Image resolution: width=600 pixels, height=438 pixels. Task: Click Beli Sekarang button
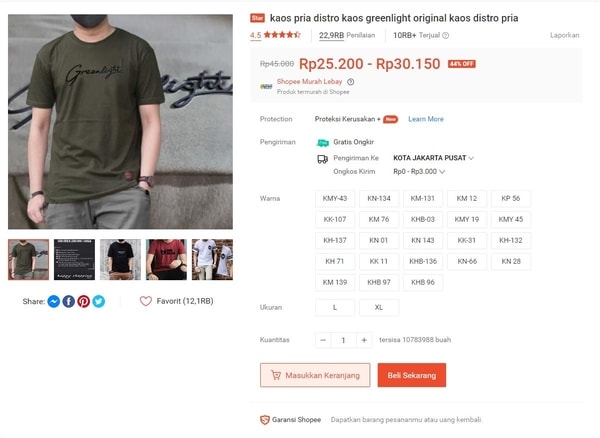[x=412, y=375]
